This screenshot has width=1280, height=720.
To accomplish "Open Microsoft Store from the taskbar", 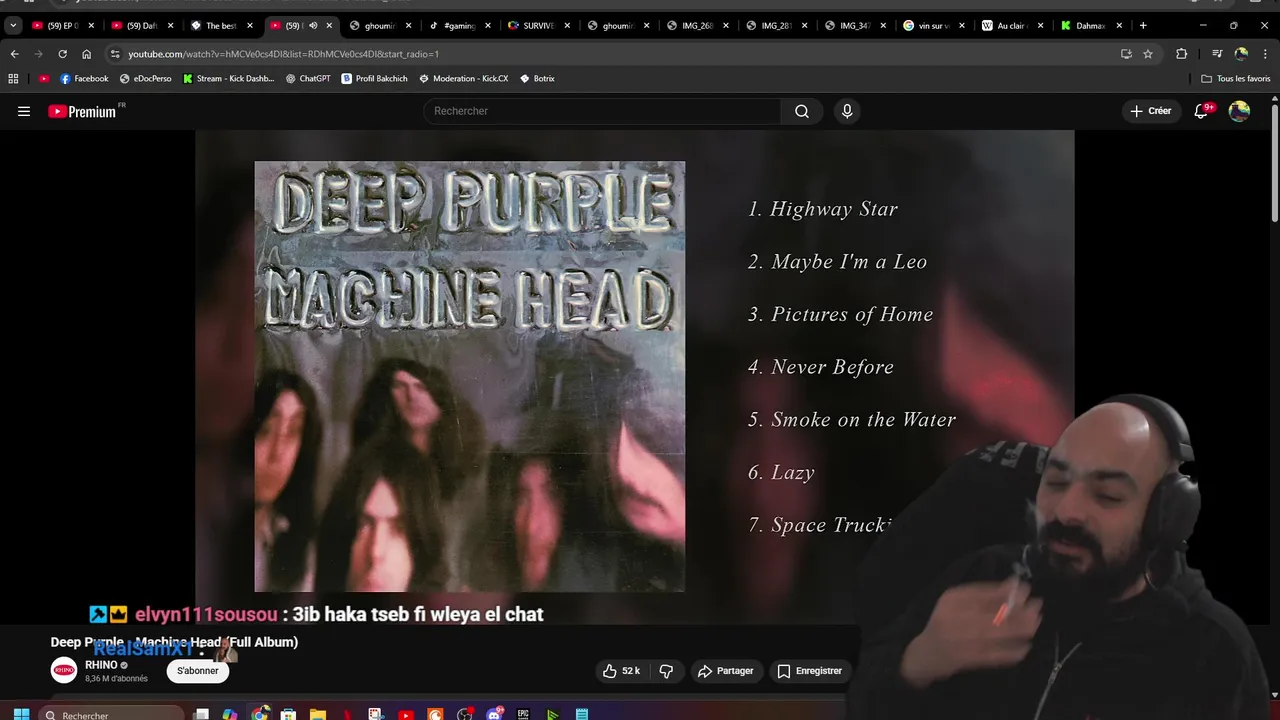I will pos(289,714).
